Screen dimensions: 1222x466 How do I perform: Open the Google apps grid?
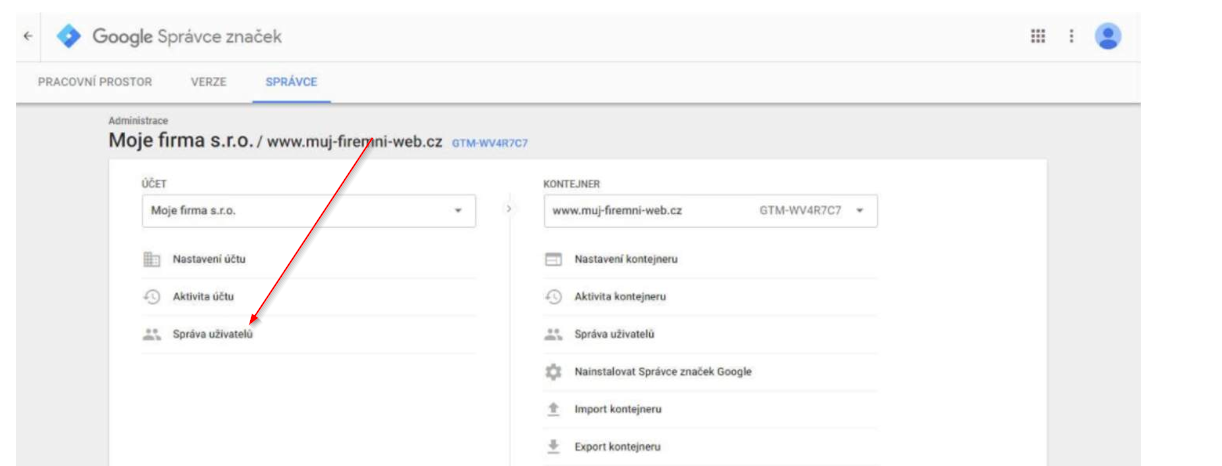(1037, 36)
